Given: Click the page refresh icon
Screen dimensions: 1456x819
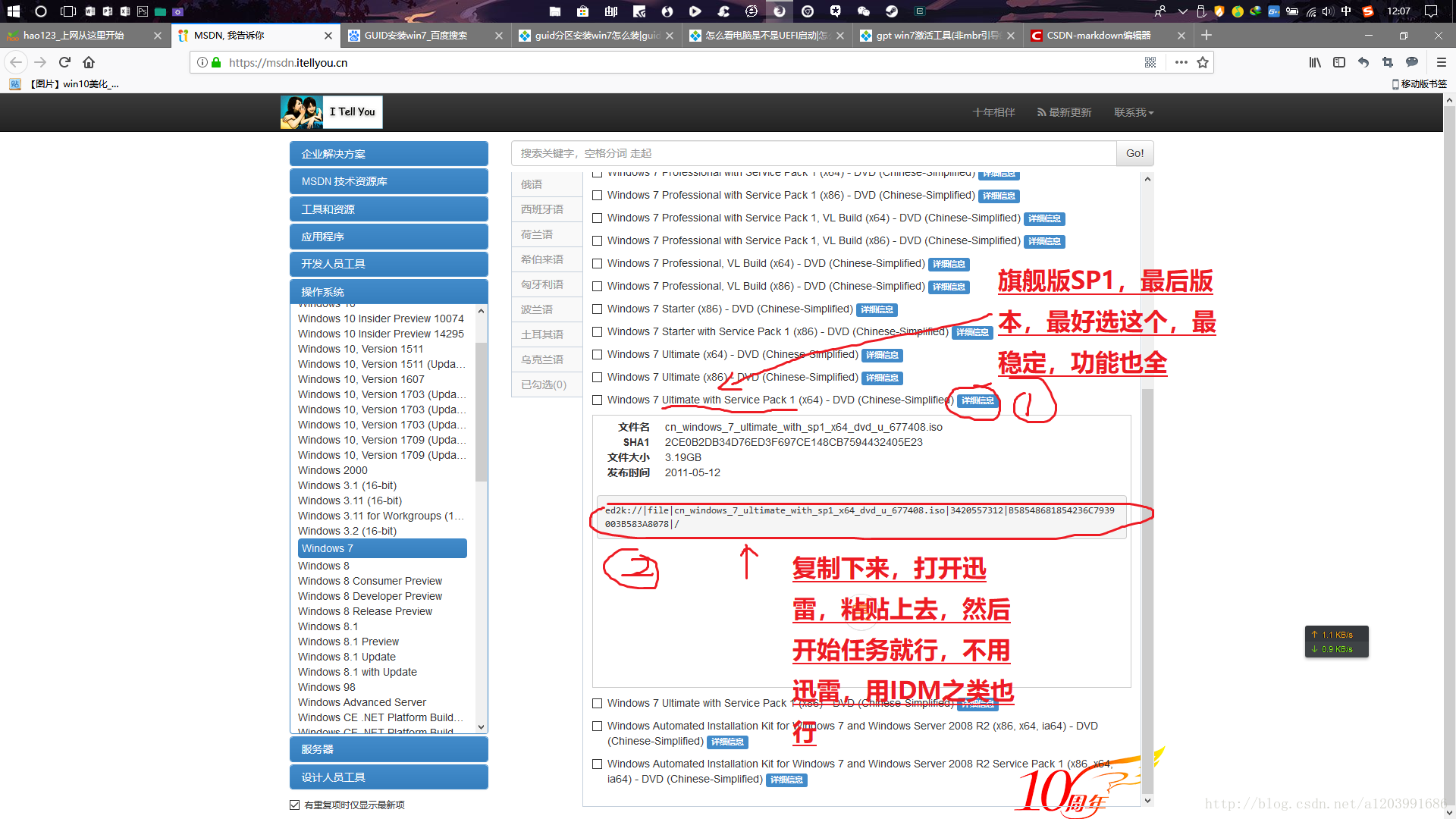Looking at the screenshot, I should pos(63,62).
